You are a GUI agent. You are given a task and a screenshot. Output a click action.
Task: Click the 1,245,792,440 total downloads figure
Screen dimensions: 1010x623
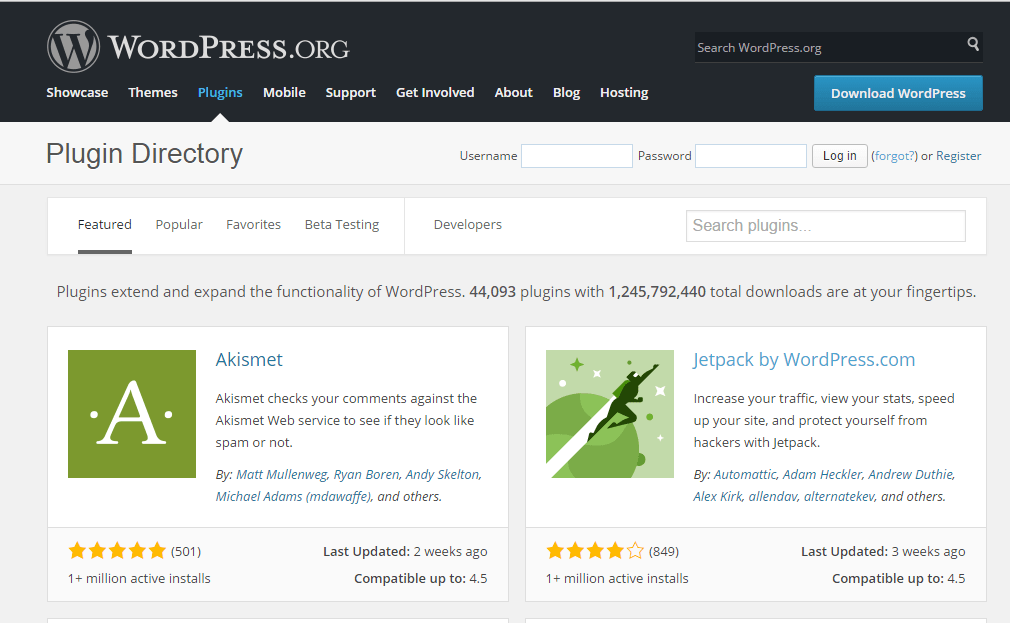[x=657, y=292]
